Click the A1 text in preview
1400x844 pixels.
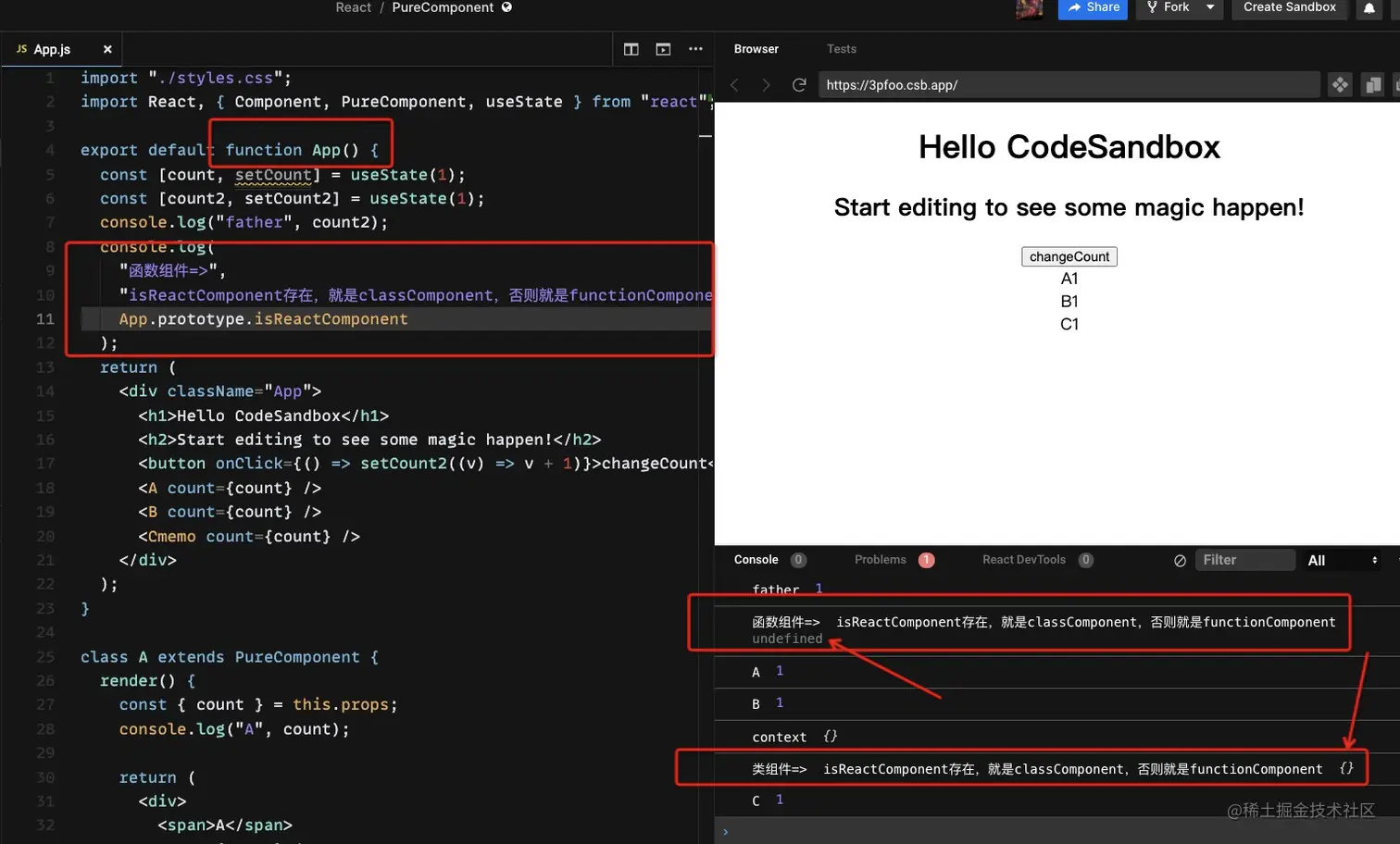coord(1069,279)
